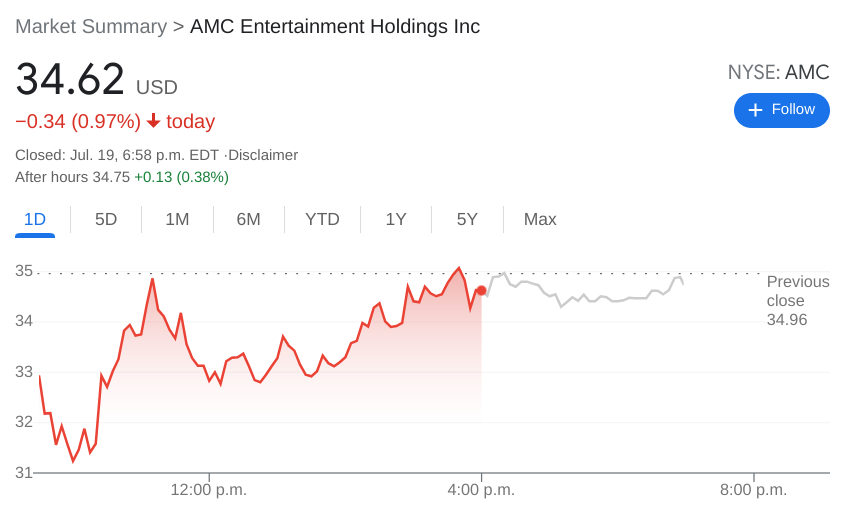Click the plus icon on Follow
This screenshot has height=510, width=848.
[755, 110]
